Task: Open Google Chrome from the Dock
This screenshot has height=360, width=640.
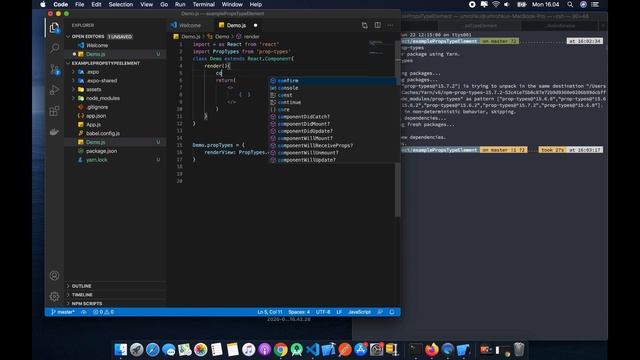Action: [281, 350]
